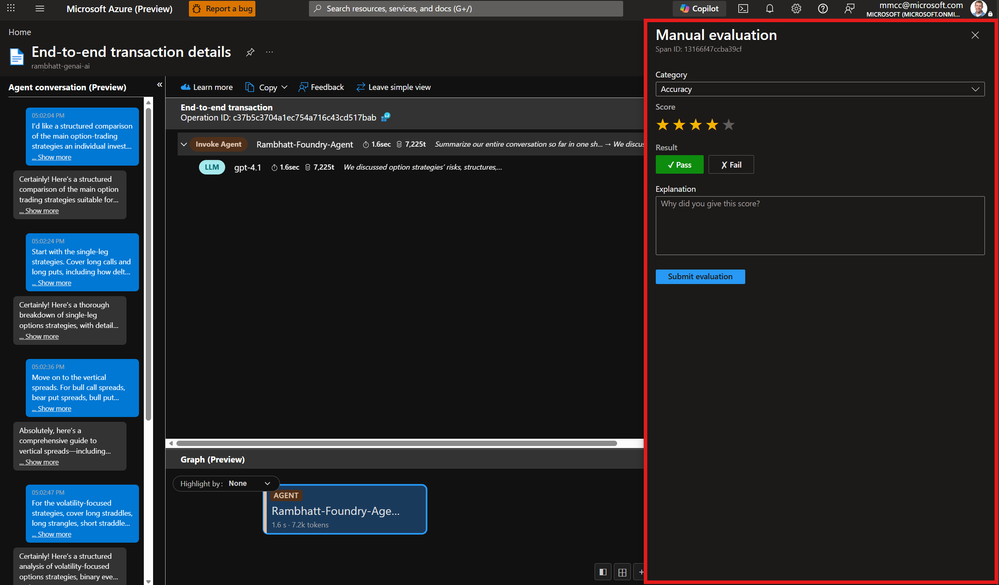Click the horizontal scrollbar left arrow
This screenshot has height=585, width=999.
(171, 443)
